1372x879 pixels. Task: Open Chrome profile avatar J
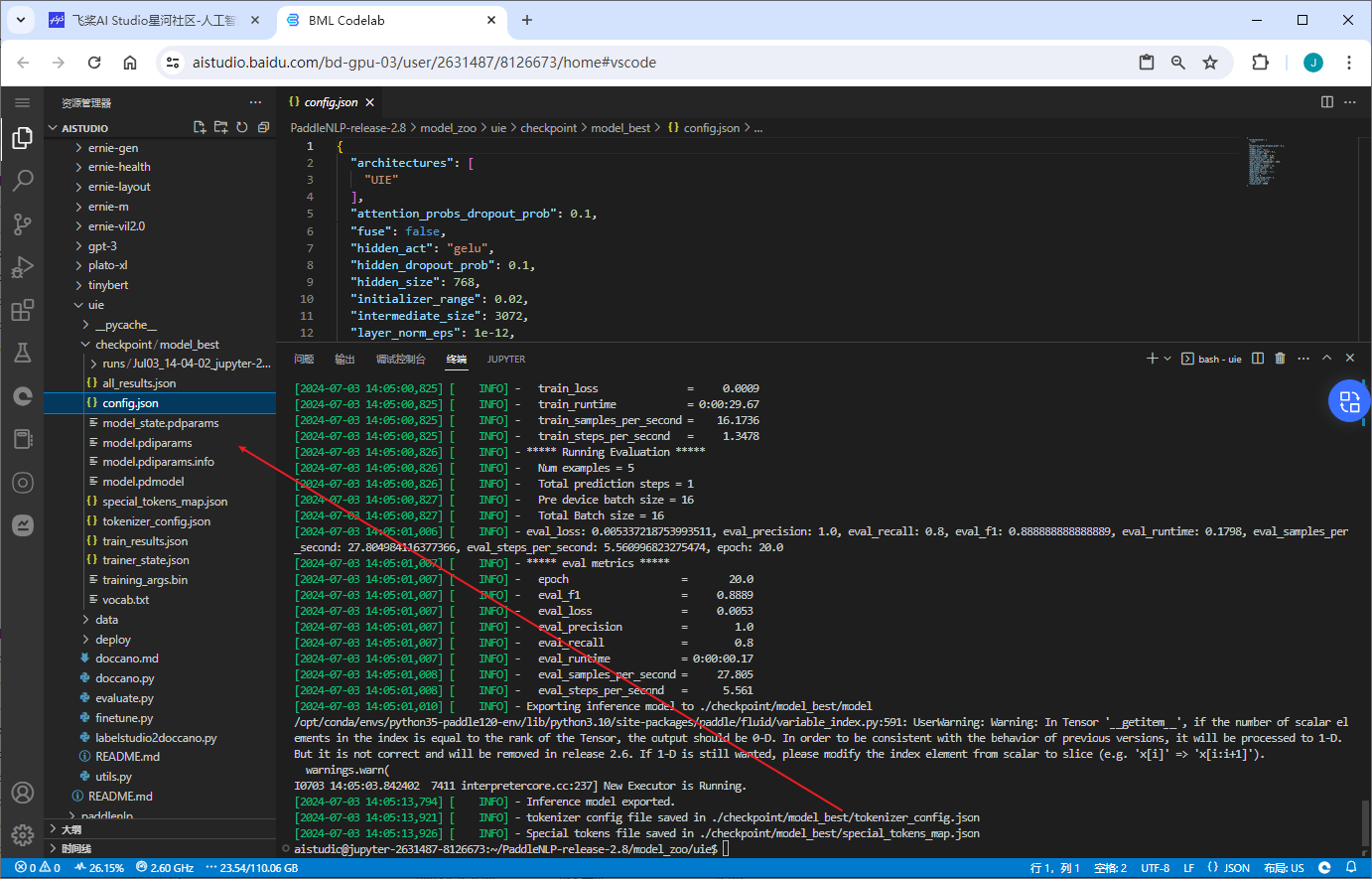click(1313, 62)
